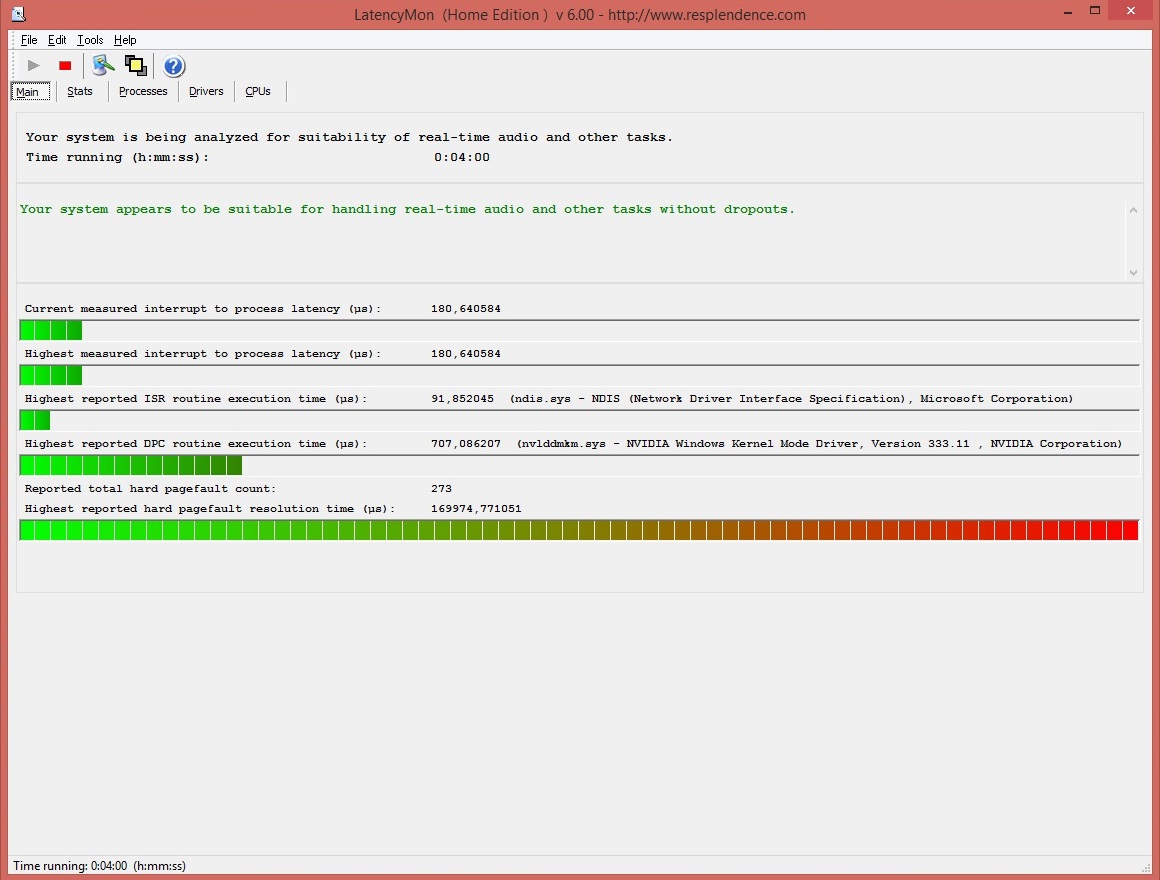Click the overlapping windows toolbar icon
1160x880 pixels.
[135, 66]
